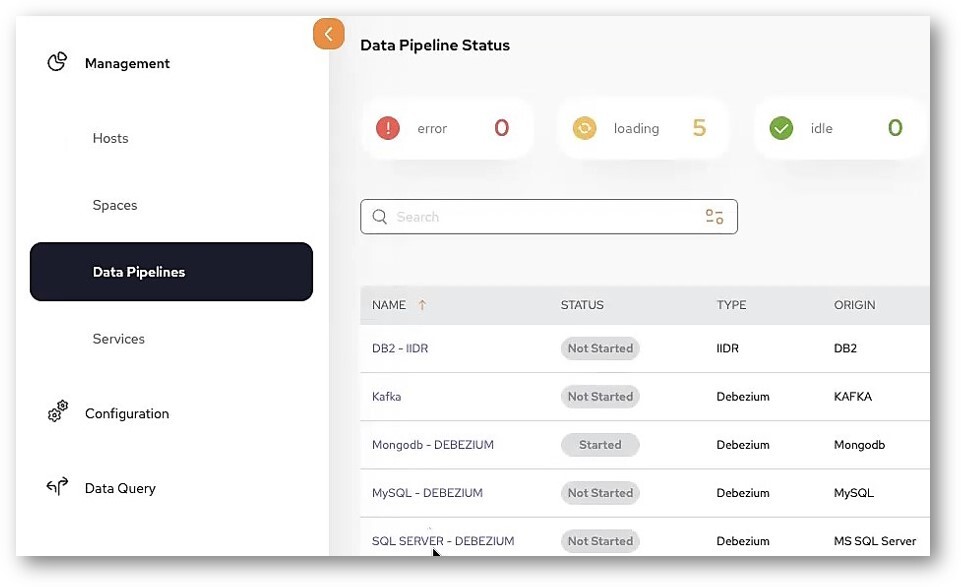961x587 pixels.
Task: Click the Management pie chart icon
Action: [x=57, y=62]
